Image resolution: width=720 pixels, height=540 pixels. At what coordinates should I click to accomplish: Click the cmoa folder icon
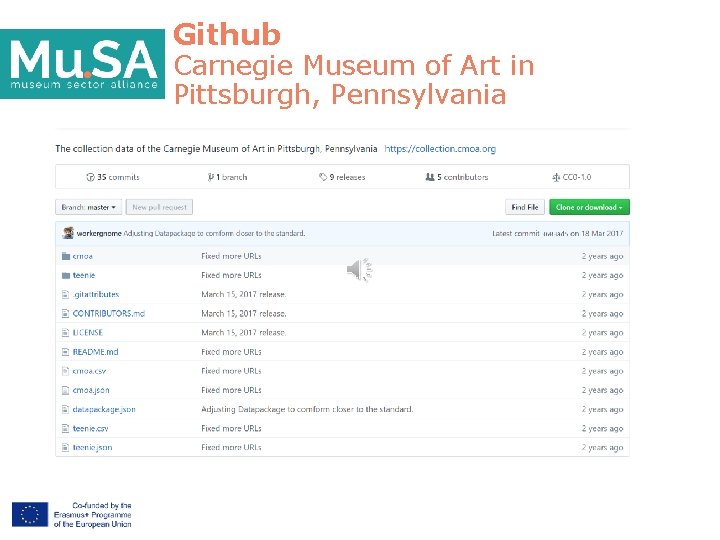tap(66, 256)
